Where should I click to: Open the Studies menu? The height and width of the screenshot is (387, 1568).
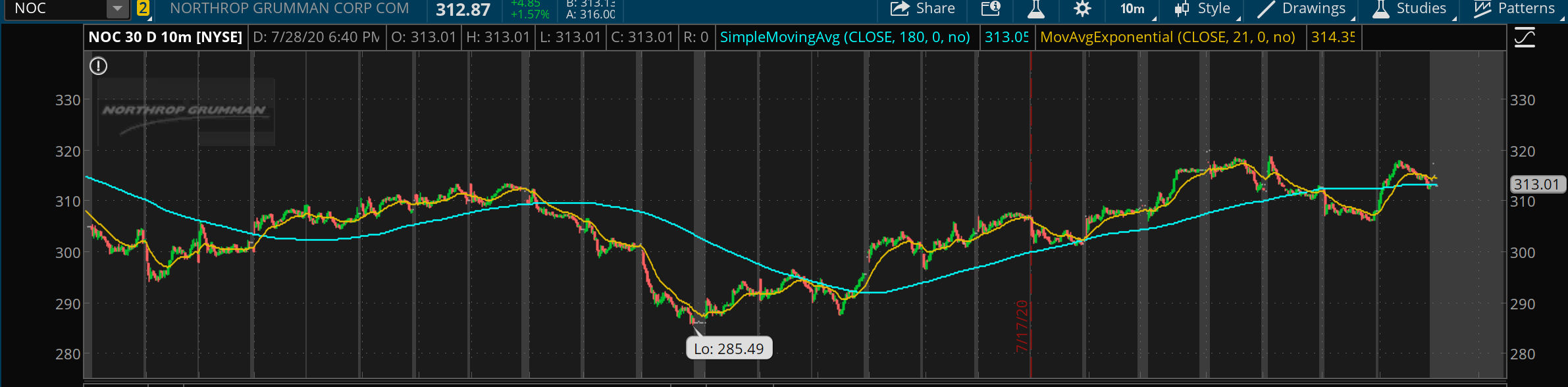1411,9
